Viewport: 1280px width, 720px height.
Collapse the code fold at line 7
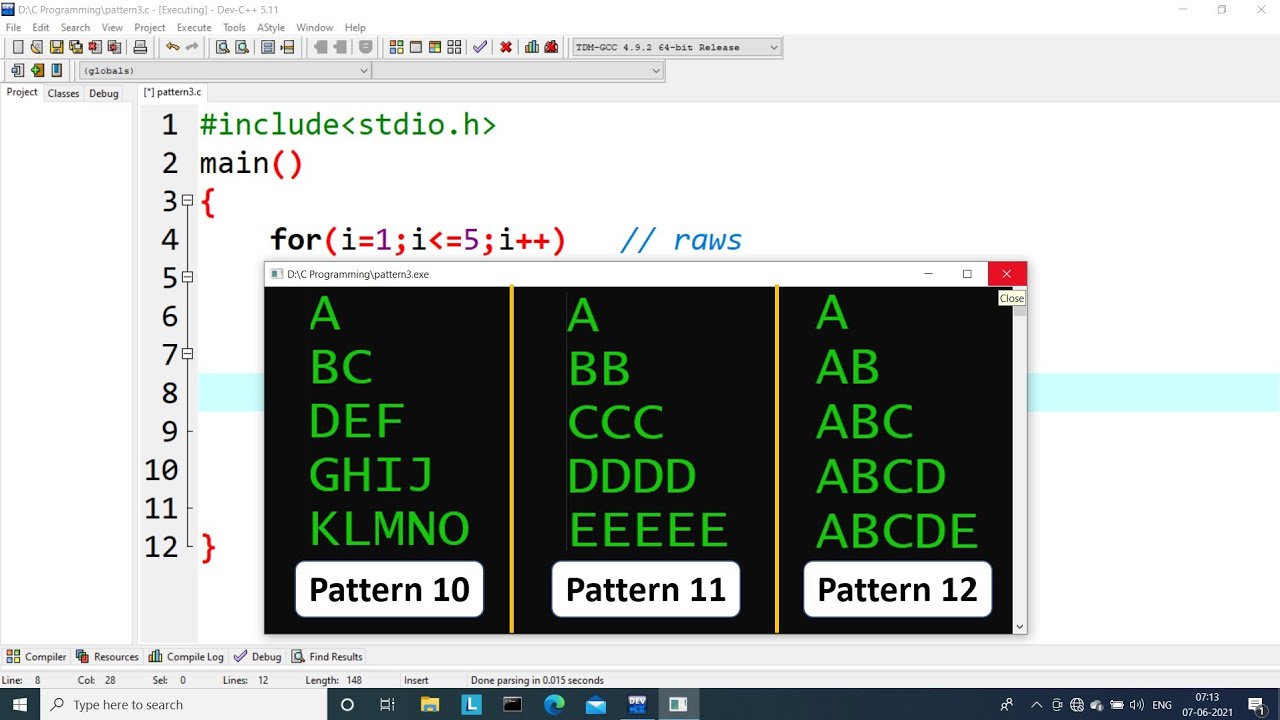[187, 353]
